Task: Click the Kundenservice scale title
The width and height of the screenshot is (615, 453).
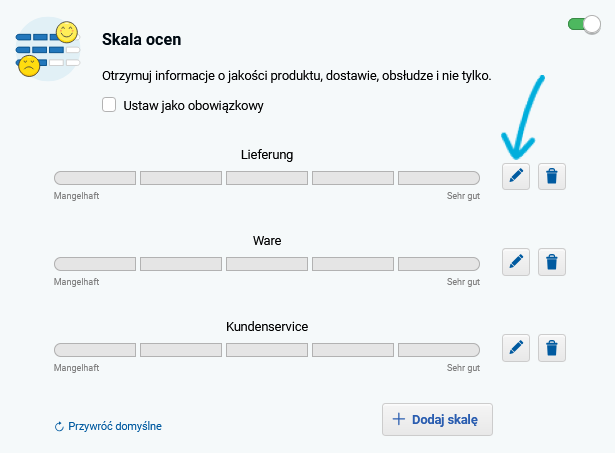Action: click(x=267, y=327)
